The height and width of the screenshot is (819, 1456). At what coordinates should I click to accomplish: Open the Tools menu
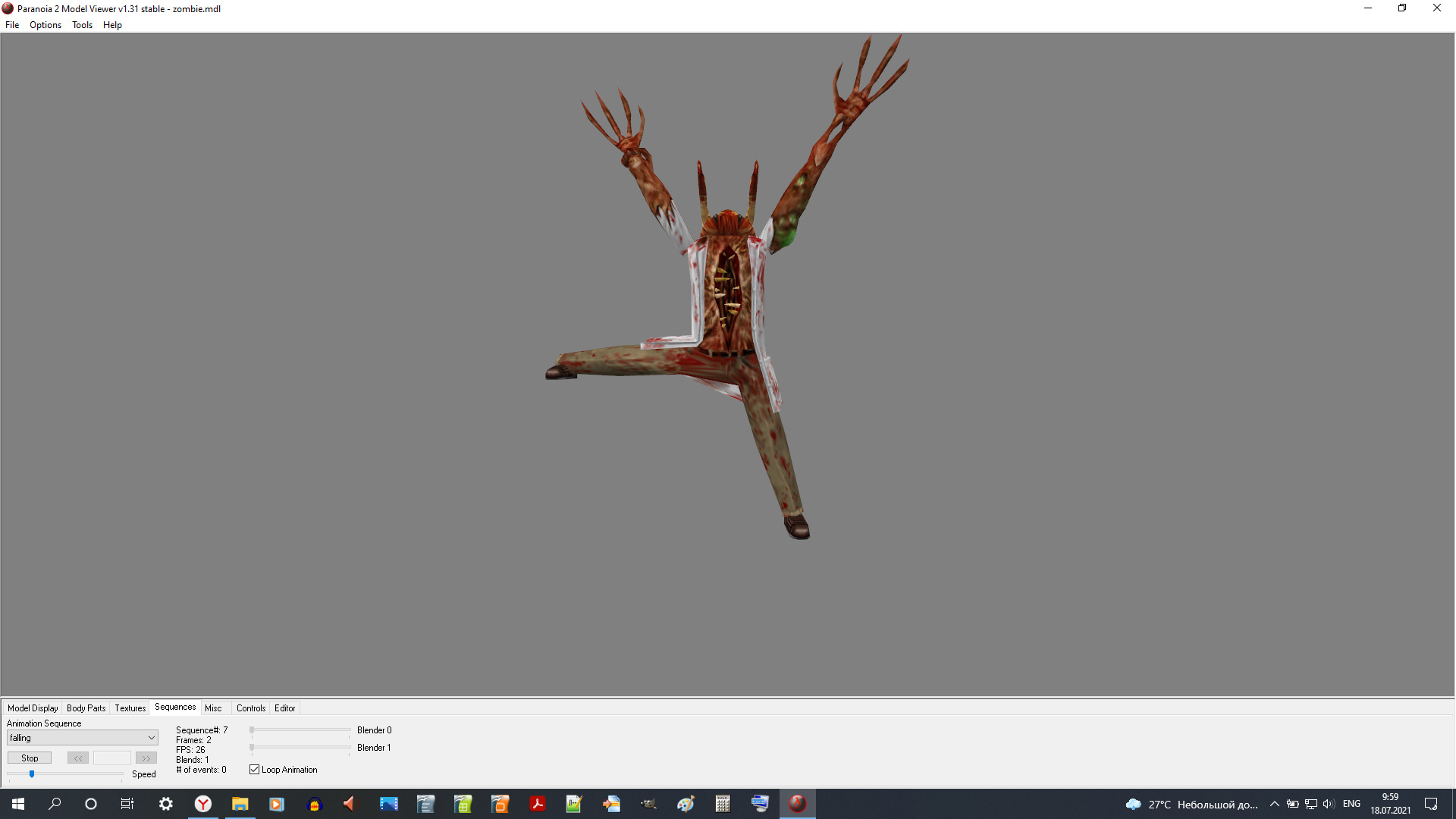click(x=81, y=25)
